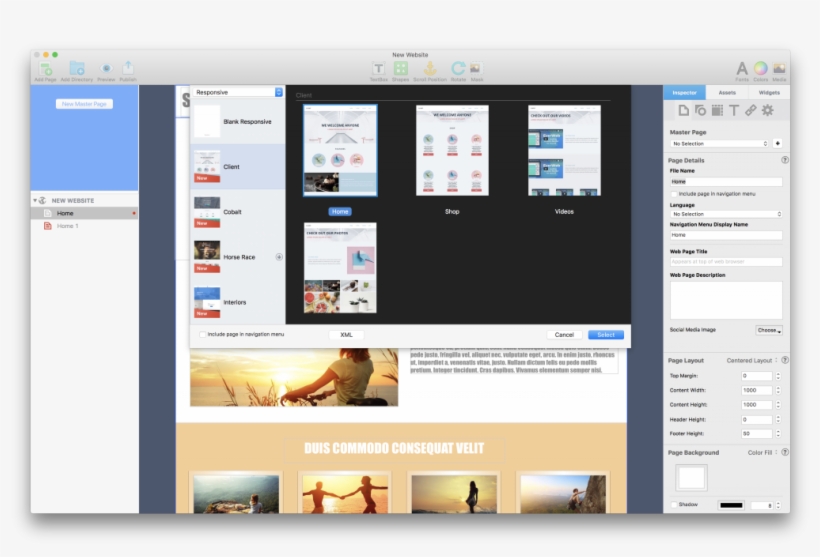
Task: Open the Shapes tool
Action: [x=401, y=69]
